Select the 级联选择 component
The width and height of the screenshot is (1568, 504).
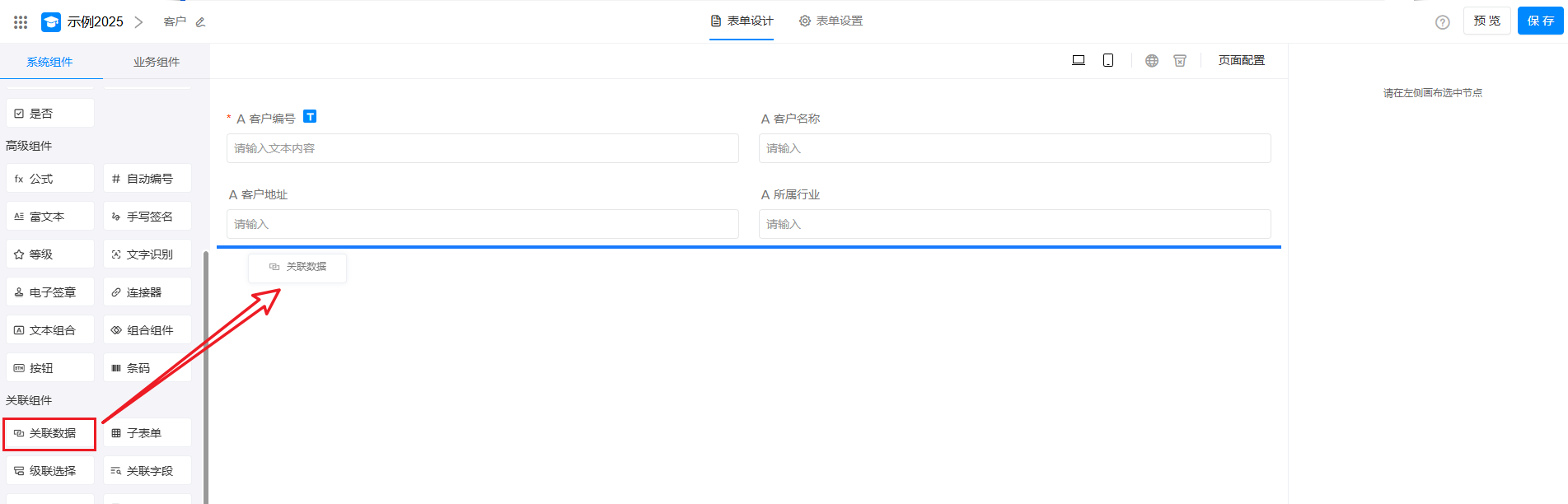coord(50,471)
